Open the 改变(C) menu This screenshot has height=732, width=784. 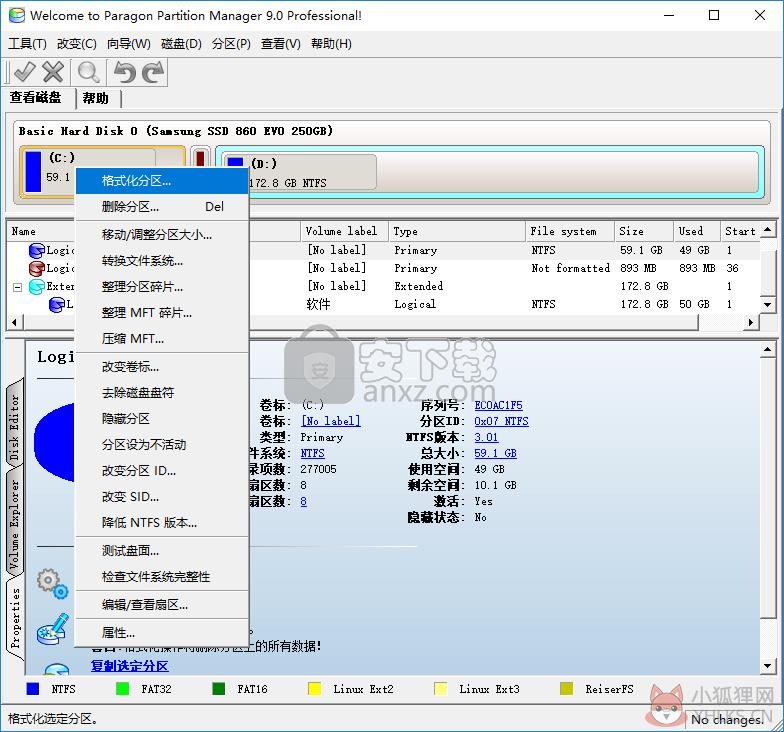pos(76,44)
